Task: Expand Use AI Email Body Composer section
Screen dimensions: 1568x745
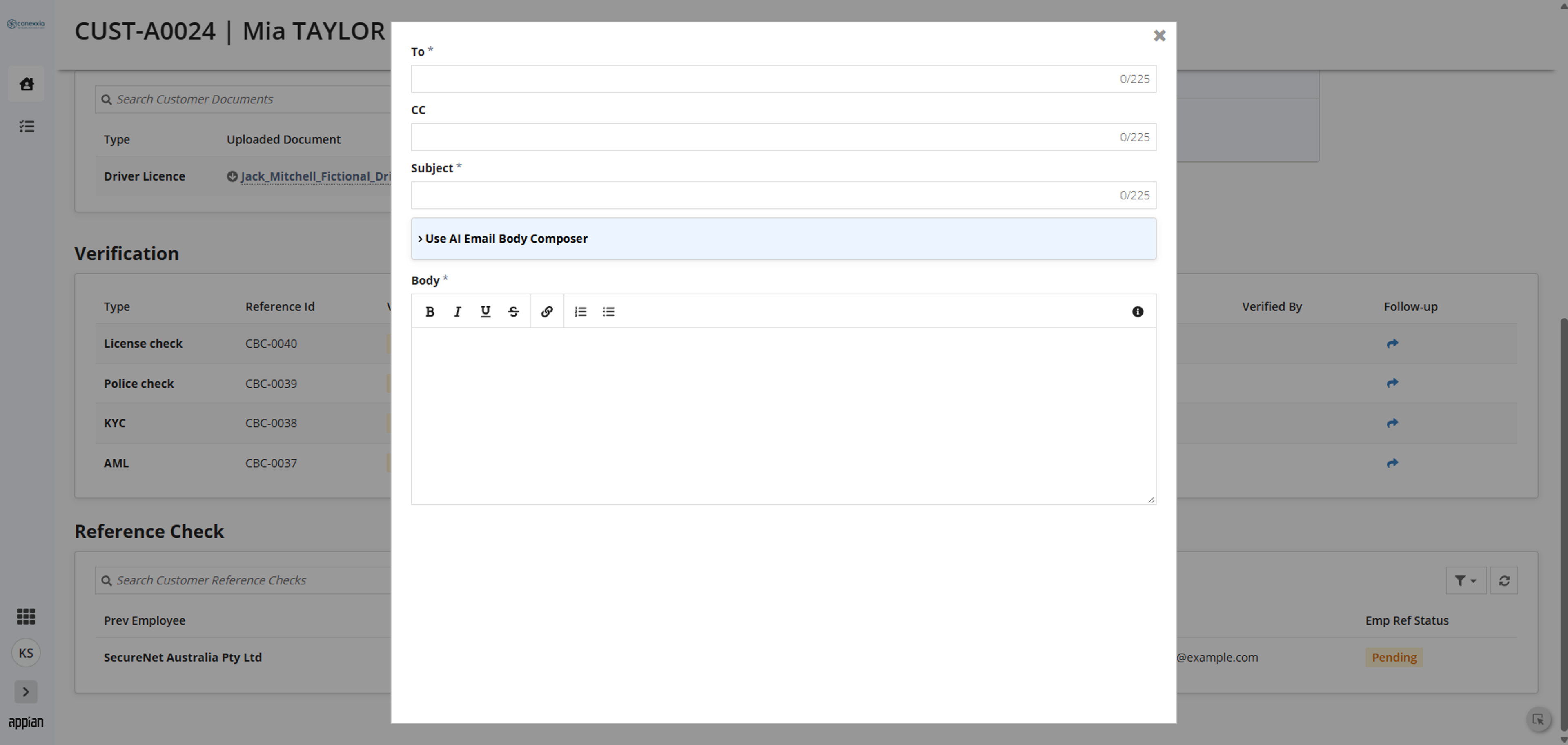Action: [x=784, y=239]
